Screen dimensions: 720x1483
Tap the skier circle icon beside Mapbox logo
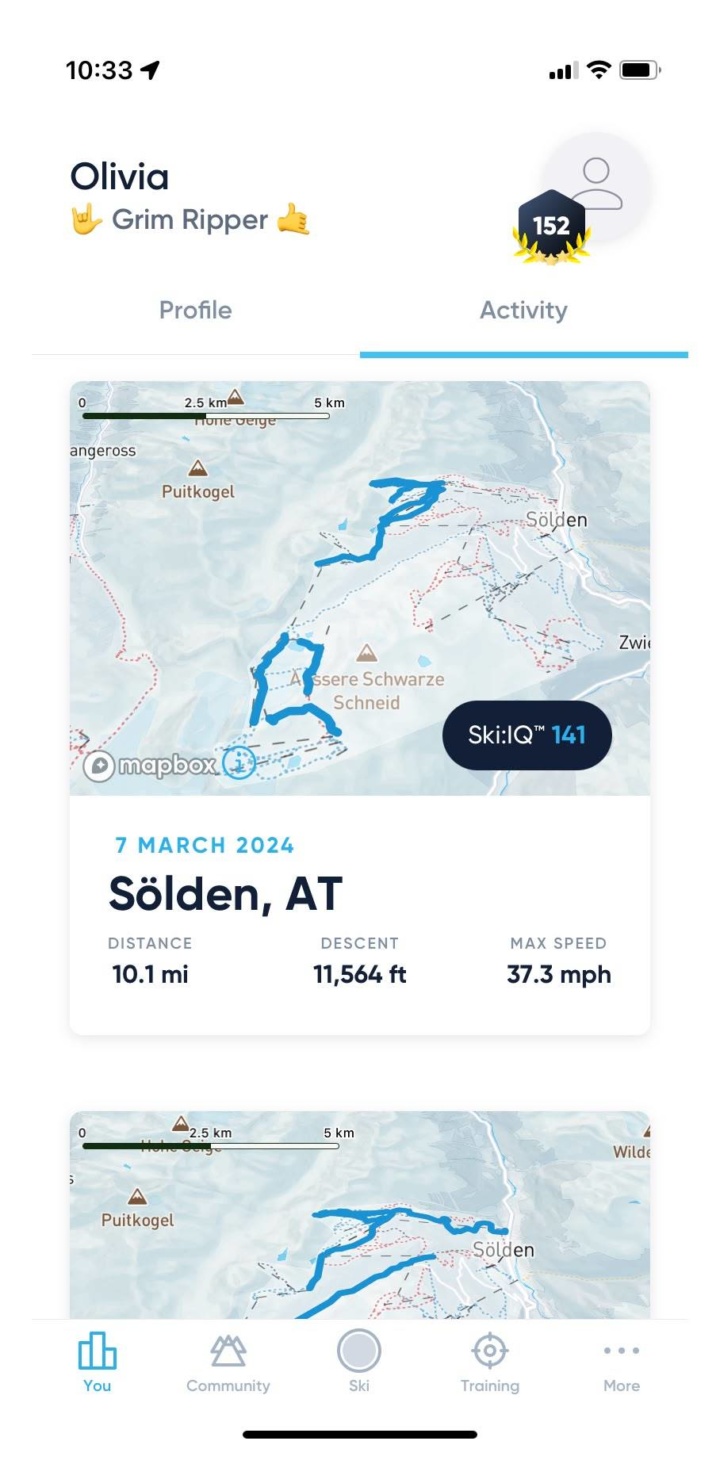[238, 763]
